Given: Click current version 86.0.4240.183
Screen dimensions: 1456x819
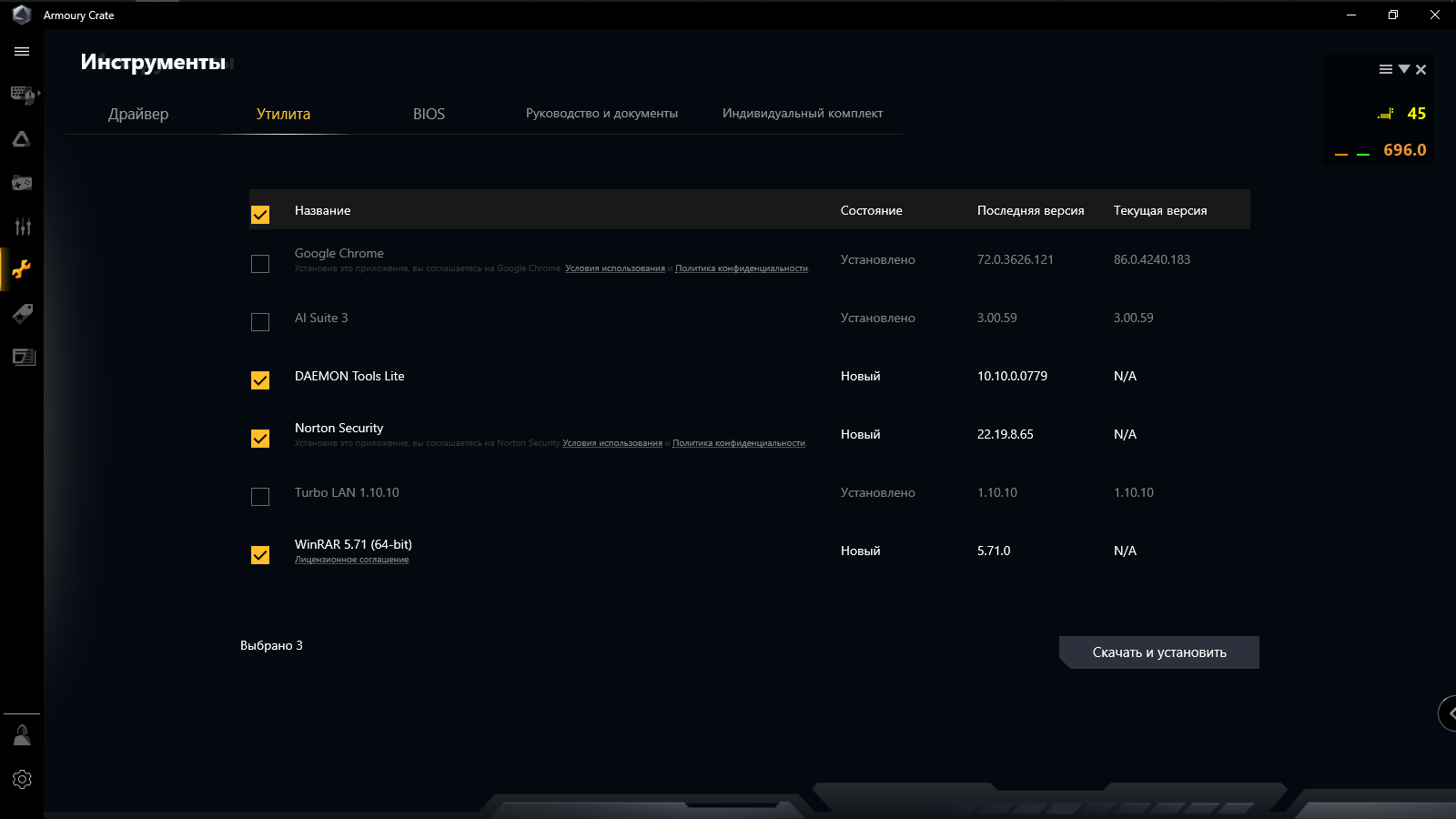Looking at the screenshot, I should pyautogui.click(x=1152, y=259).
